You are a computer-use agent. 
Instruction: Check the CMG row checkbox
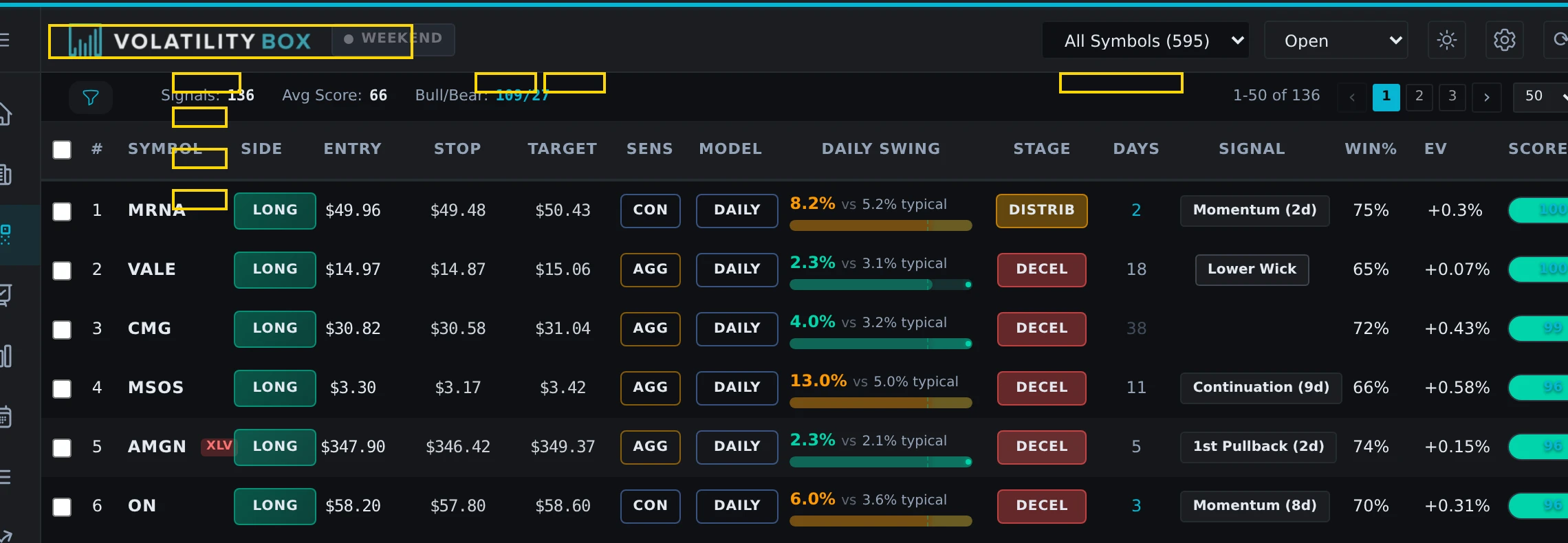pyautogui.click(x=62, y=329)
